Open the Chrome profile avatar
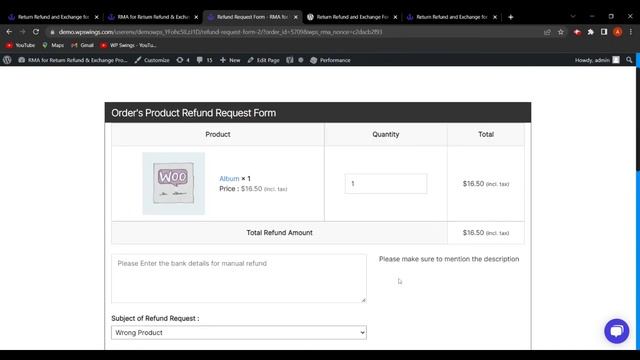The width and height of the screenshot is (640, 360). pyautogui.click(x=618, y=32)
